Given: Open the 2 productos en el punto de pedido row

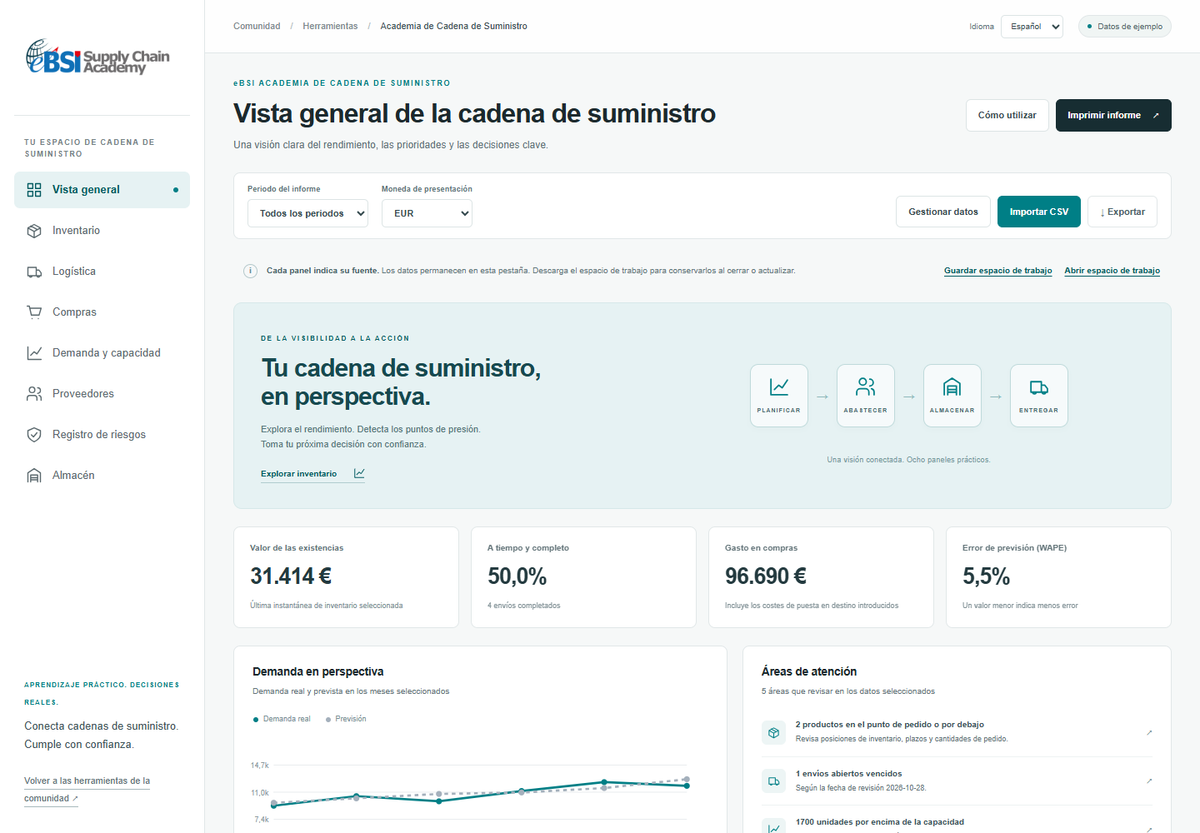Looking at the screenshot, I should pos(958,733).
